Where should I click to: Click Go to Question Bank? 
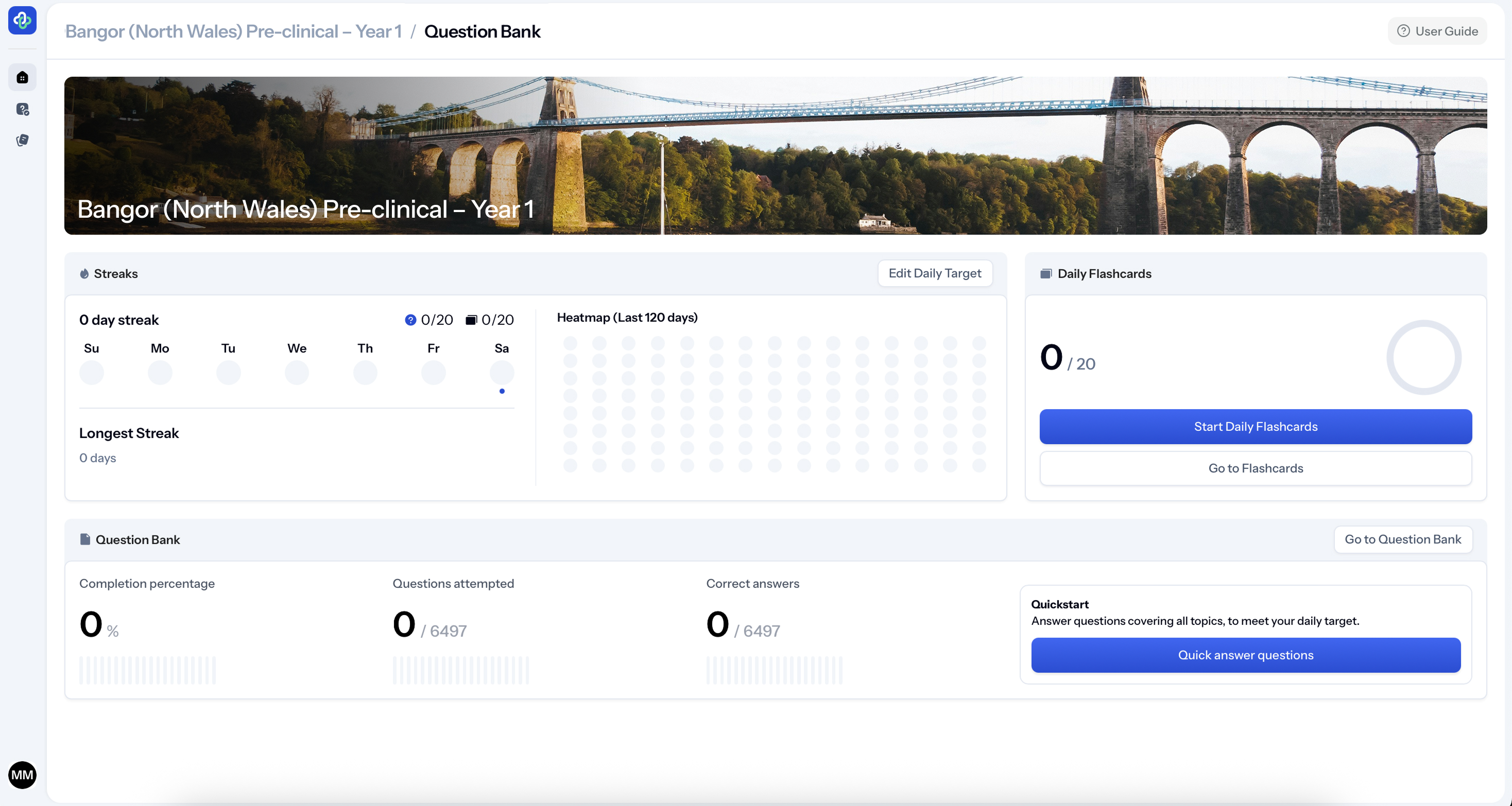(x=1402, y=539)
